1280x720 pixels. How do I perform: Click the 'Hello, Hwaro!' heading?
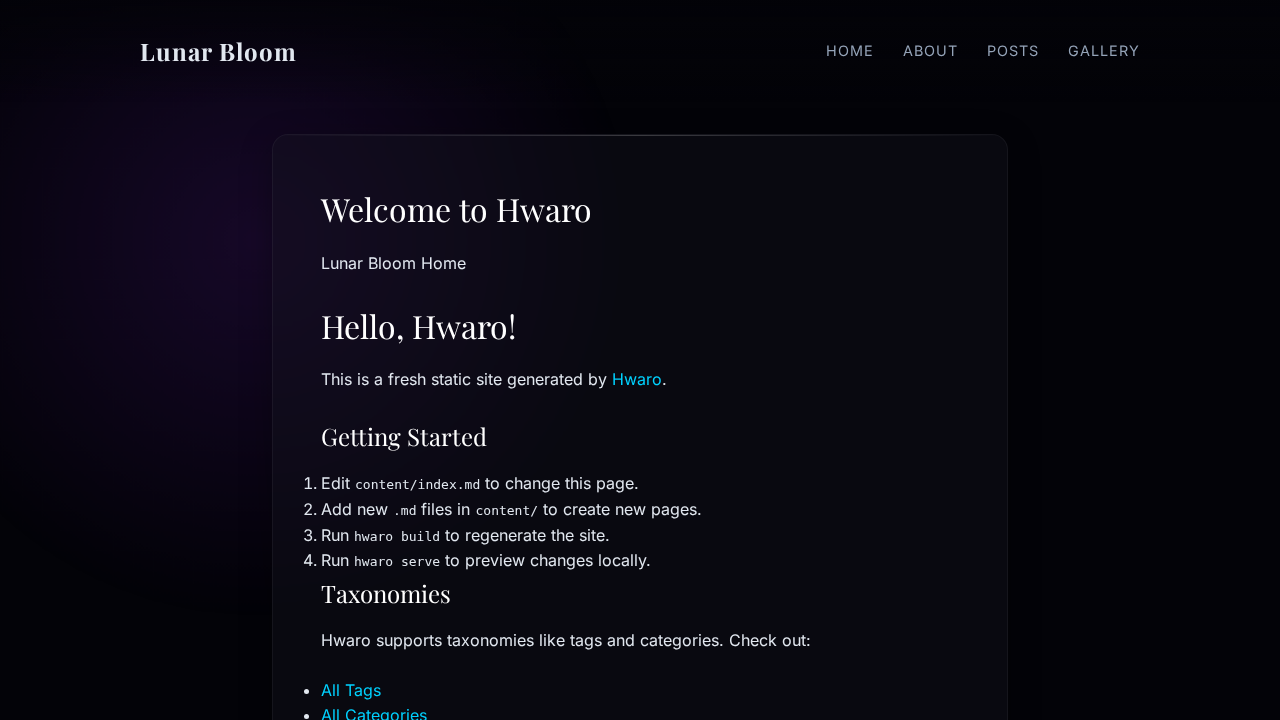click(419, 327)
